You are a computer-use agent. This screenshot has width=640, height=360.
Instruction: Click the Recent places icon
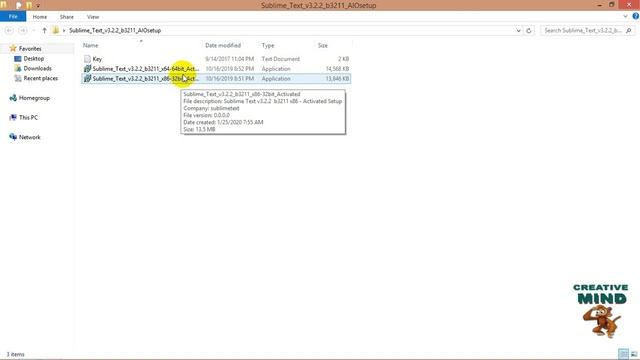18,78
